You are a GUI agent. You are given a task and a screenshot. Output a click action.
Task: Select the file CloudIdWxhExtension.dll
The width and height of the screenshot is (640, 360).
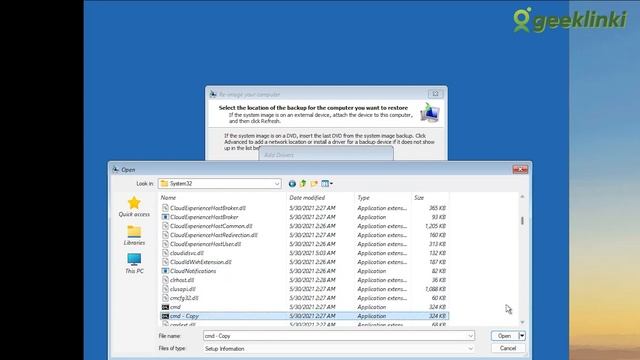point(201,262)
